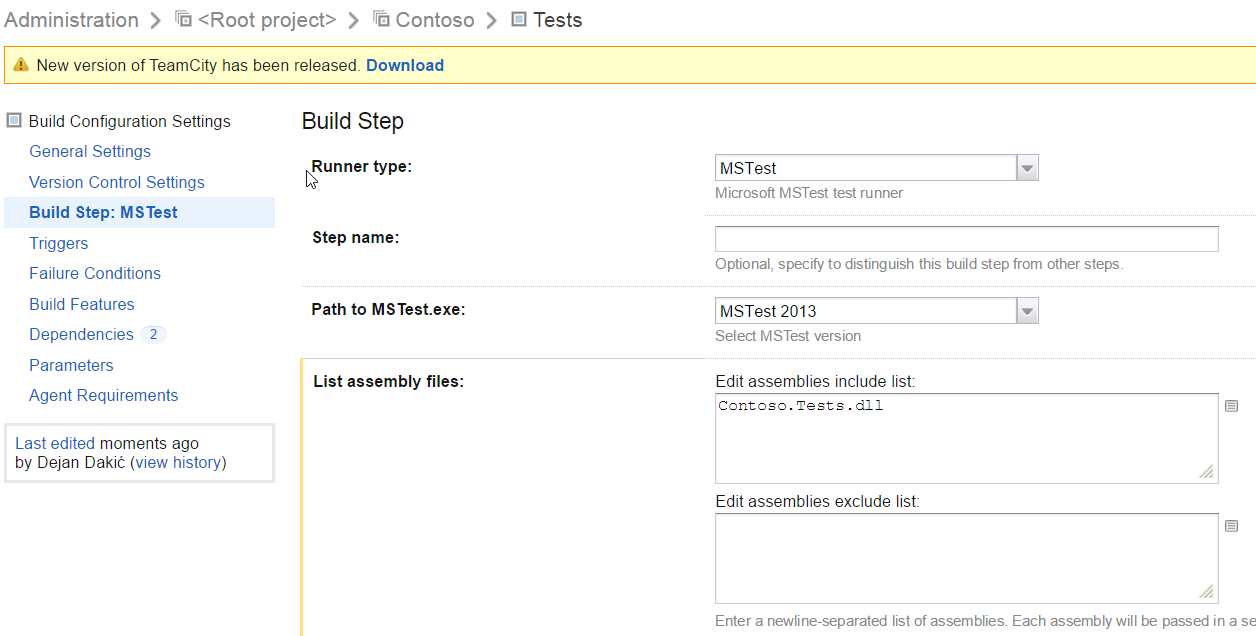Click the exclude list resize grip

pos(1207,592)
